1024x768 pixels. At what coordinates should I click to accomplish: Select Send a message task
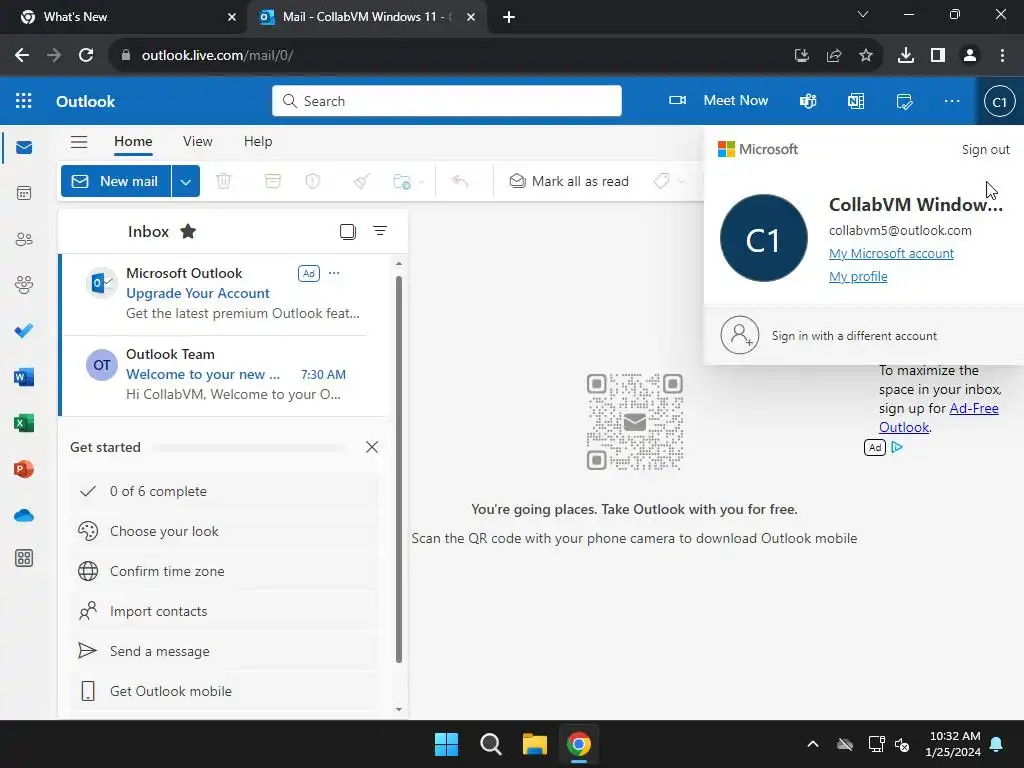[224, 651]
